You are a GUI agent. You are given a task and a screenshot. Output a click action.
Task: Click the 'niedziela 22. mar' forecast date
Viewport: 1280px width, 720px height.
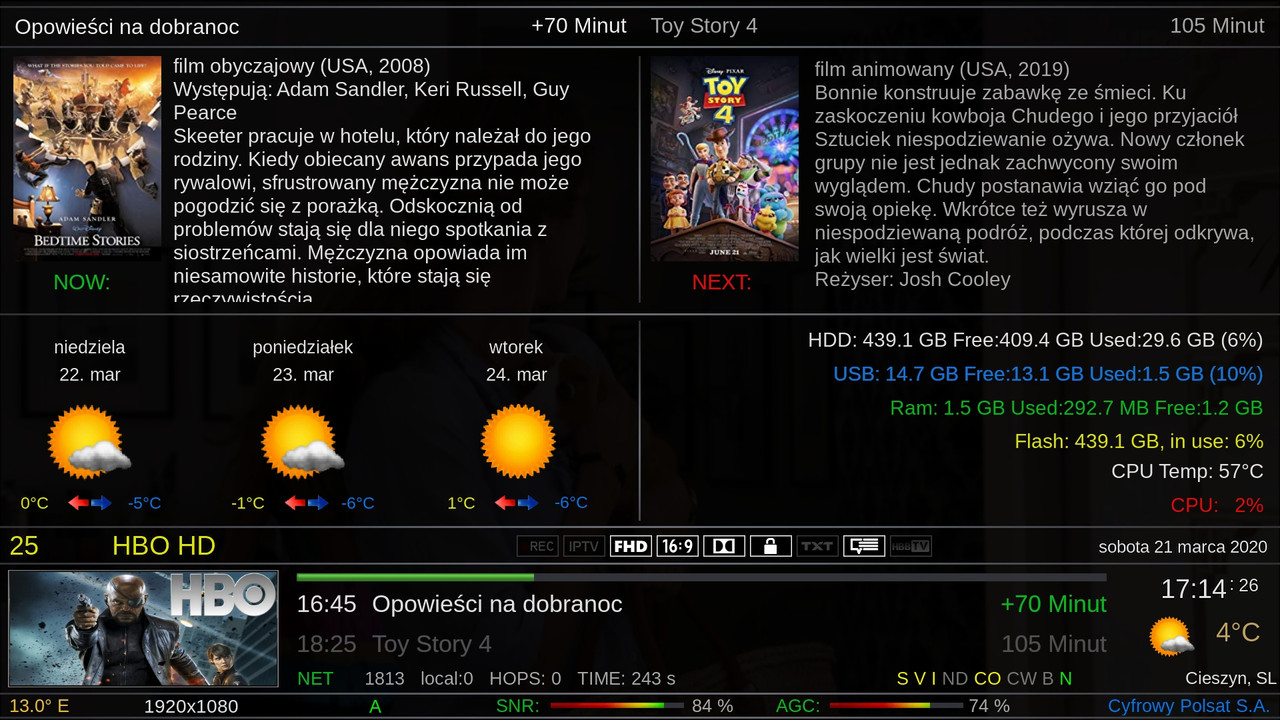[89, 361]
